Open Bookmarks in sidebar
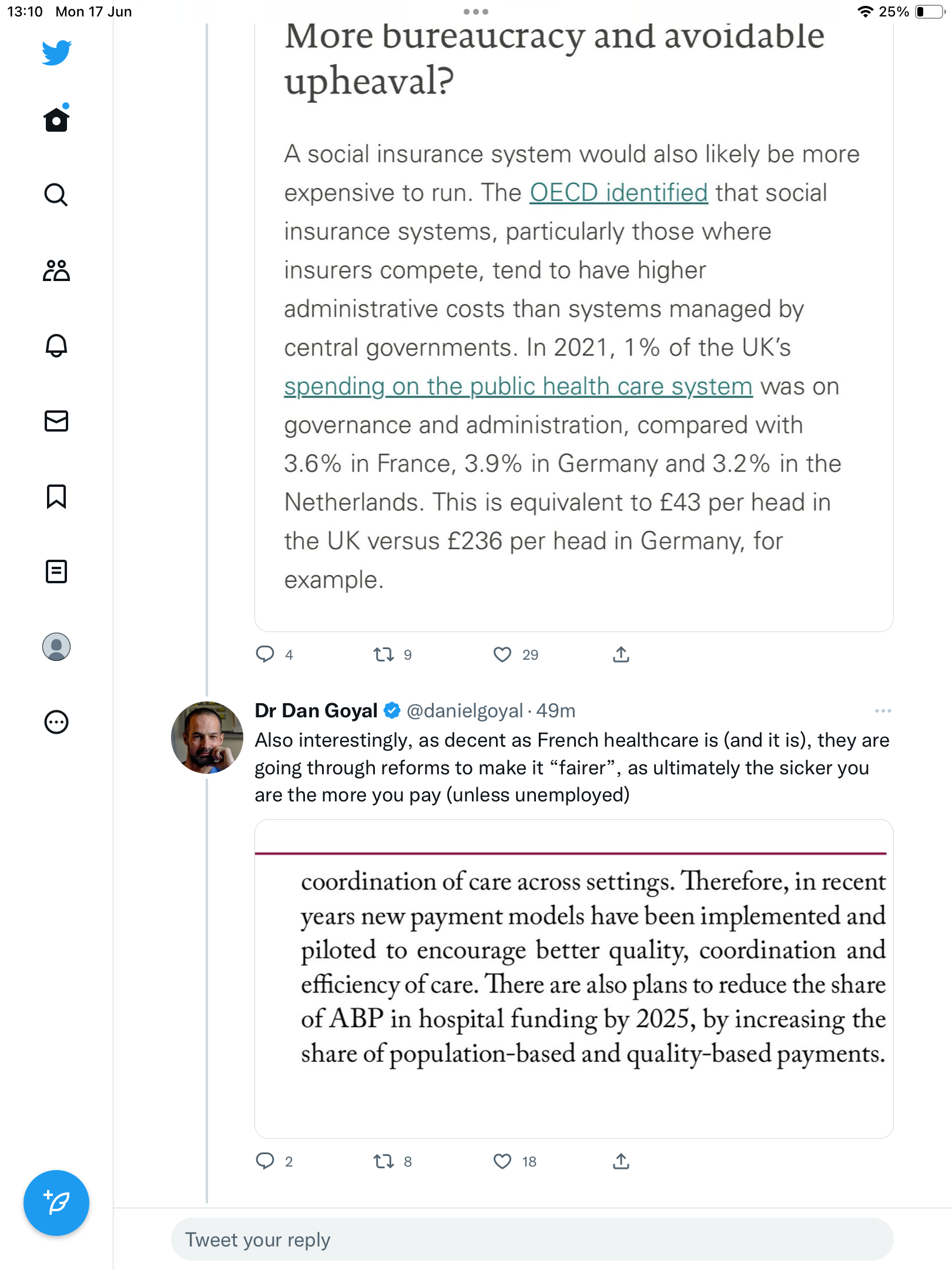Screen dimensions: 952x1270 tap(56, 496)
